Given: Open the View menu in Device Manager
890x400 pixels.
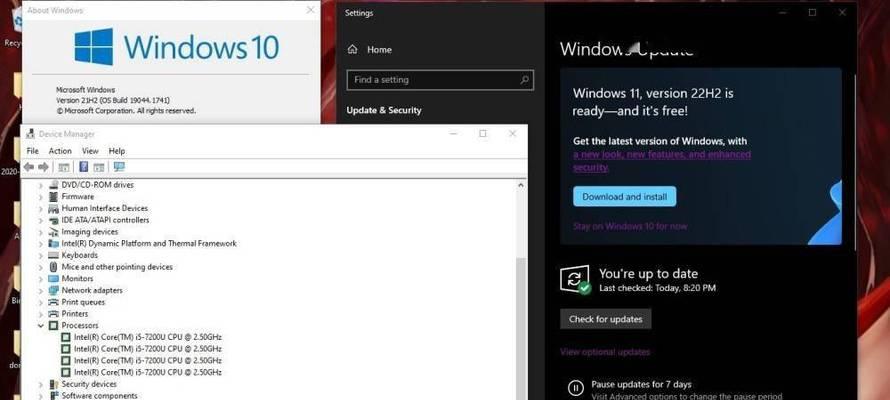Looking at the screenshot, I should [x=90, y=151].
